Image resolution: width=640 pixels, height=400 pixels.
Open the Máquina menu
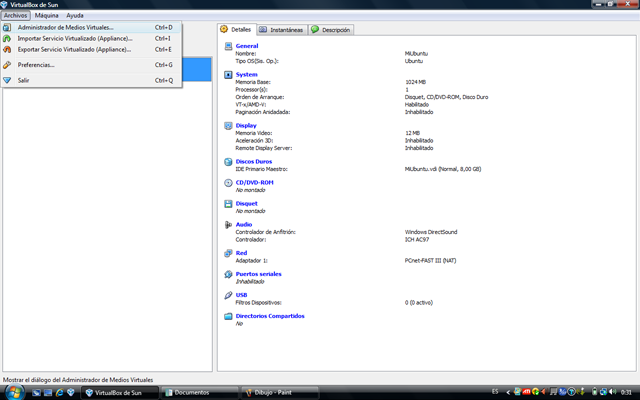46,16
